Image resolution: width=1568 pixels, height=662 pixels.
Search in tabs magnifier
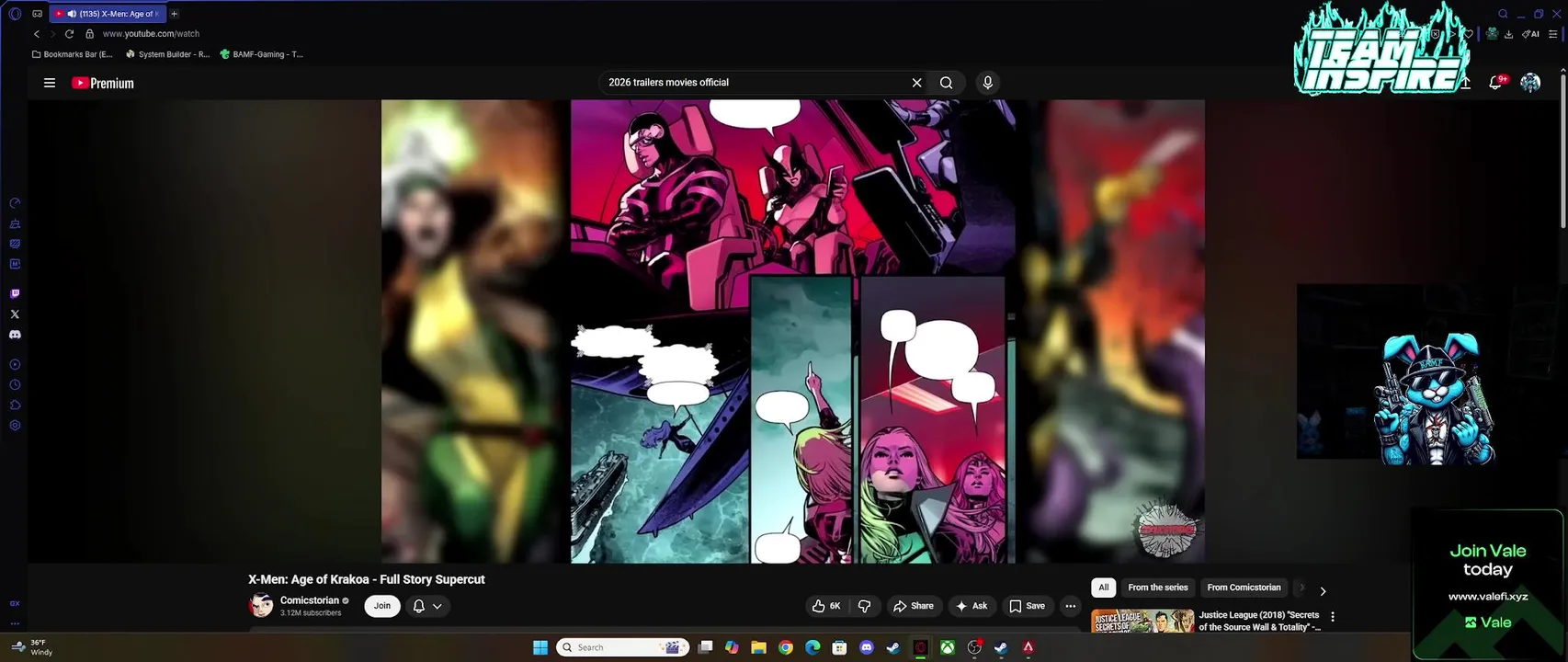tap(1503, 14)
